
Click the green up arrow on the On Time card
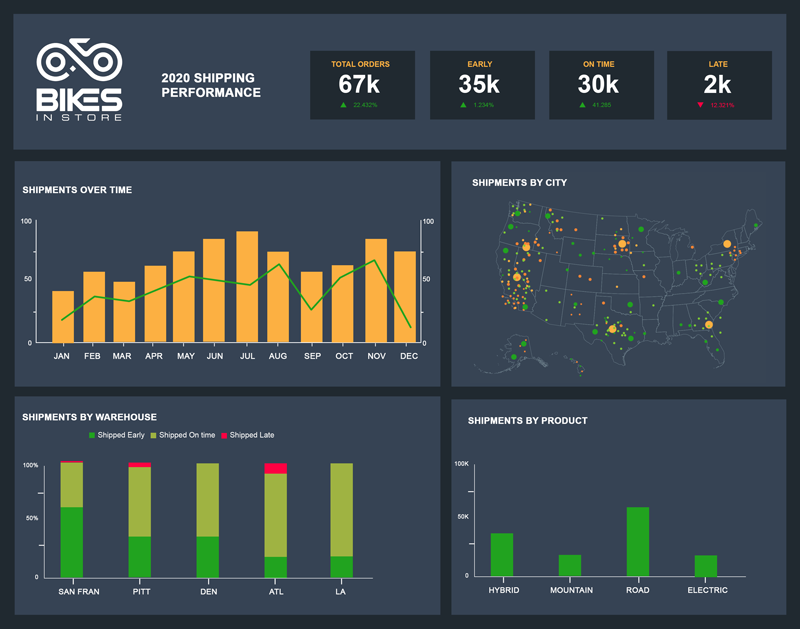point(585,103)
